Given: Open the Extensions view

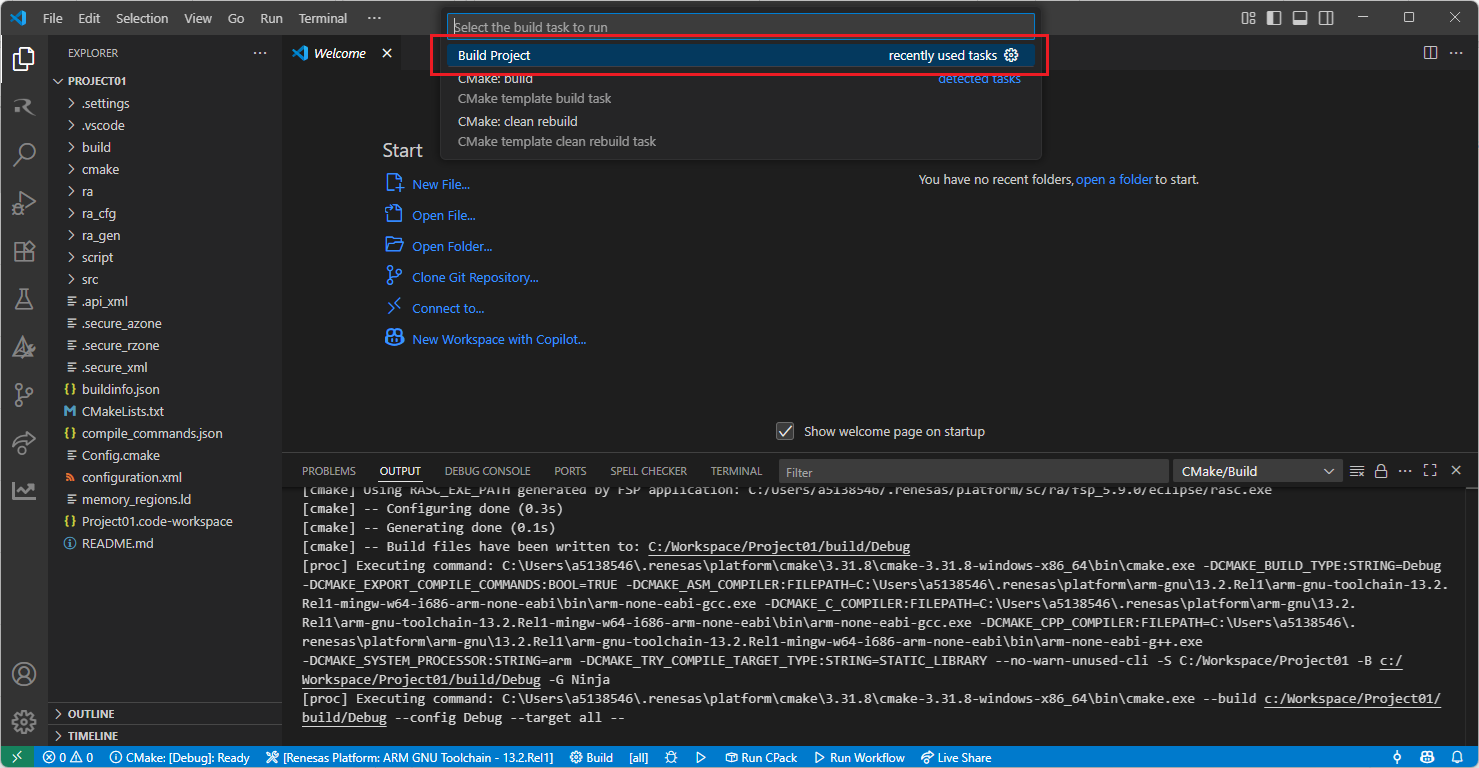Looking at the screenshot, I should tap(24, 251).
